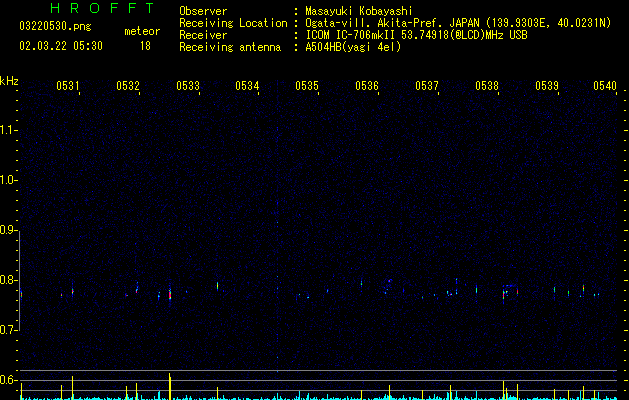Click the 0533 time marker
This screenshot has width=629, height=400.
pyautogui.click(x=188, y=86)
